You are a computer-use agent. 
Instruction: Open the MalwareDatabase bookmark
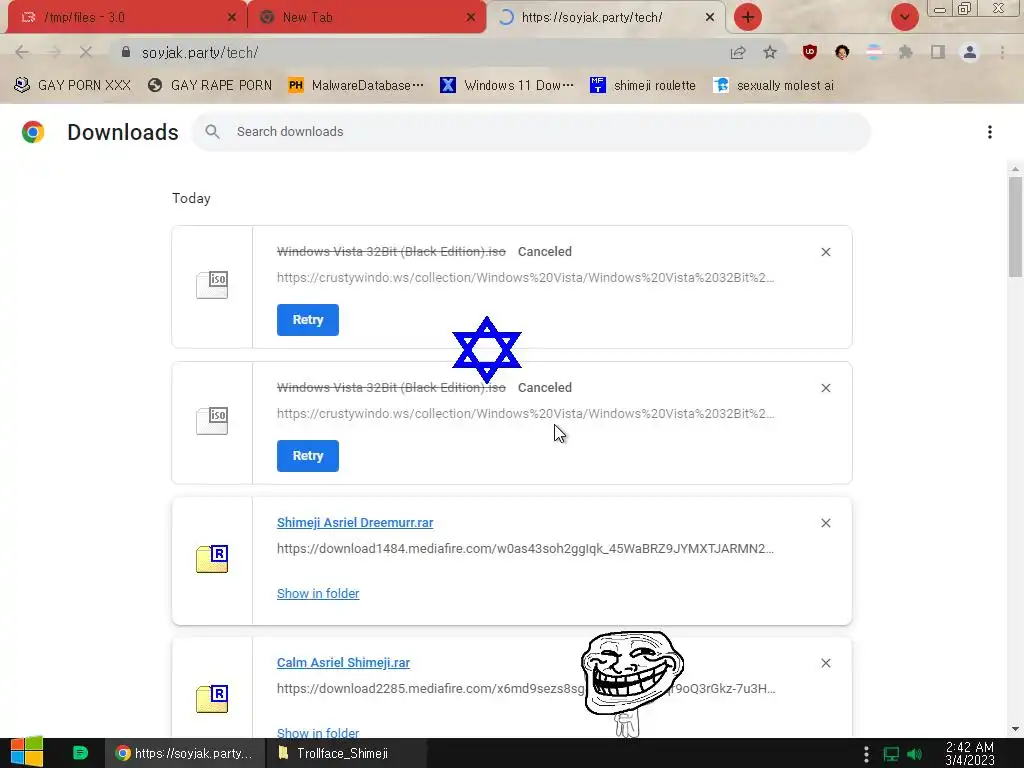tap(356, 86)
